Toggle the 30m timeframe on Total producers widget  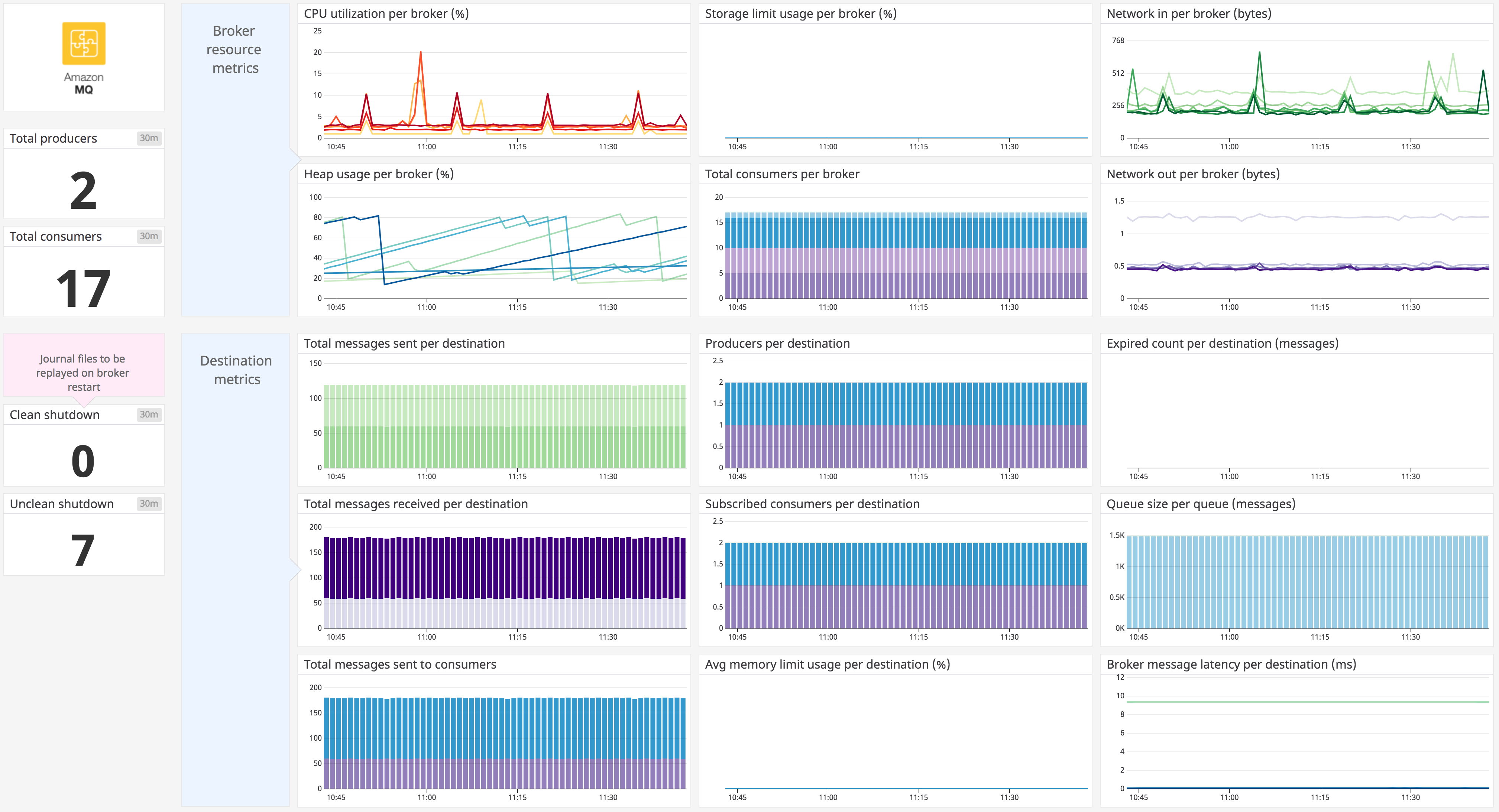point(149,138)
